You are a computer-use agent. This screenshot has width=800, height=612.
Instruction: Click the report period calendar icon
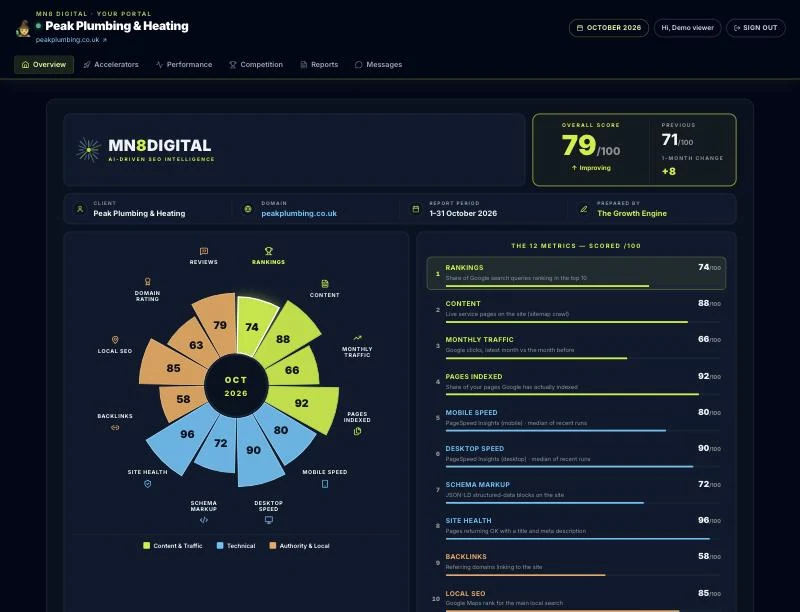point(416,209)
